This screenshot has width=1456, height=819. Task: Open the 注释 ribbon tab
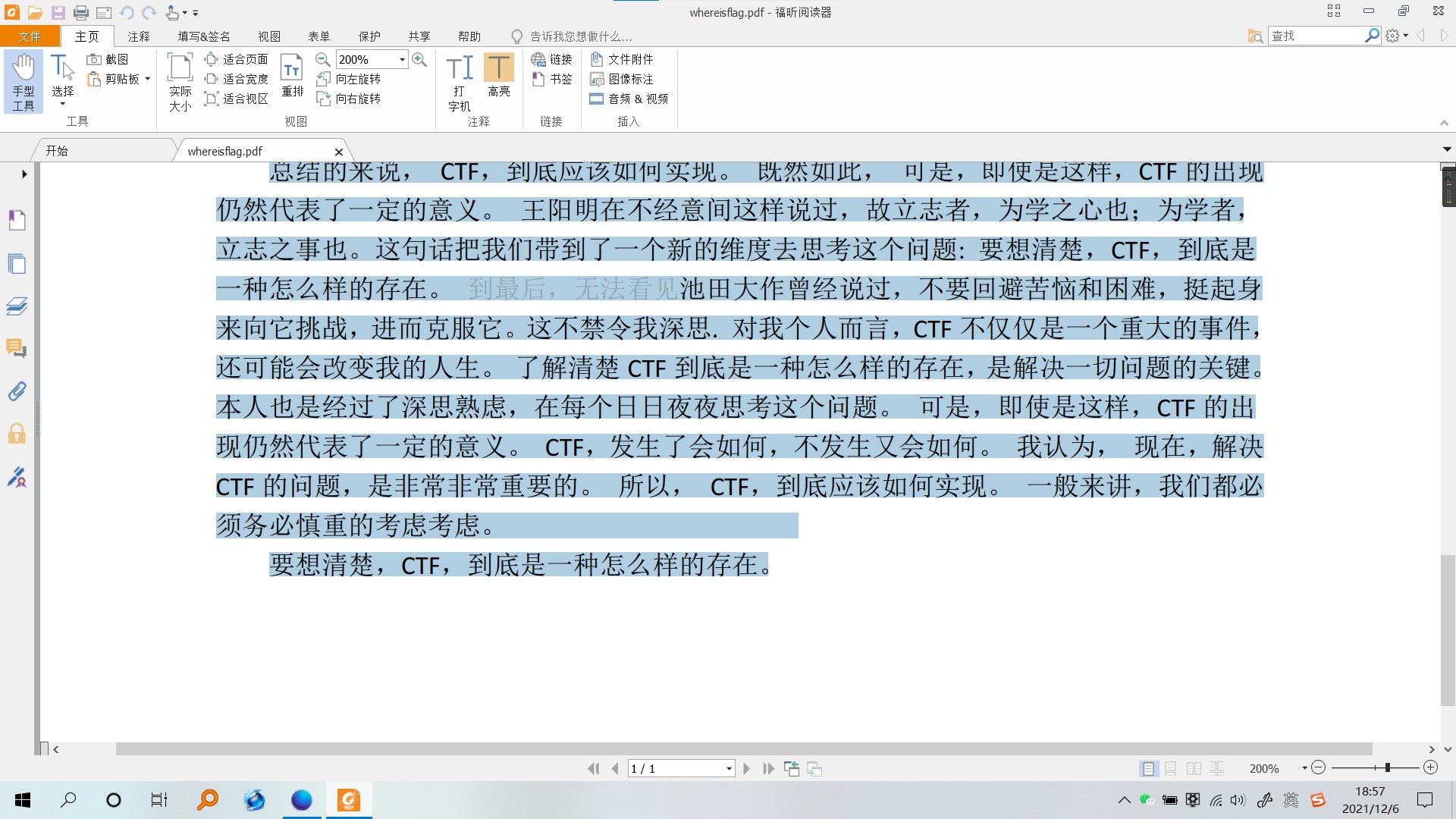[139, 36]
